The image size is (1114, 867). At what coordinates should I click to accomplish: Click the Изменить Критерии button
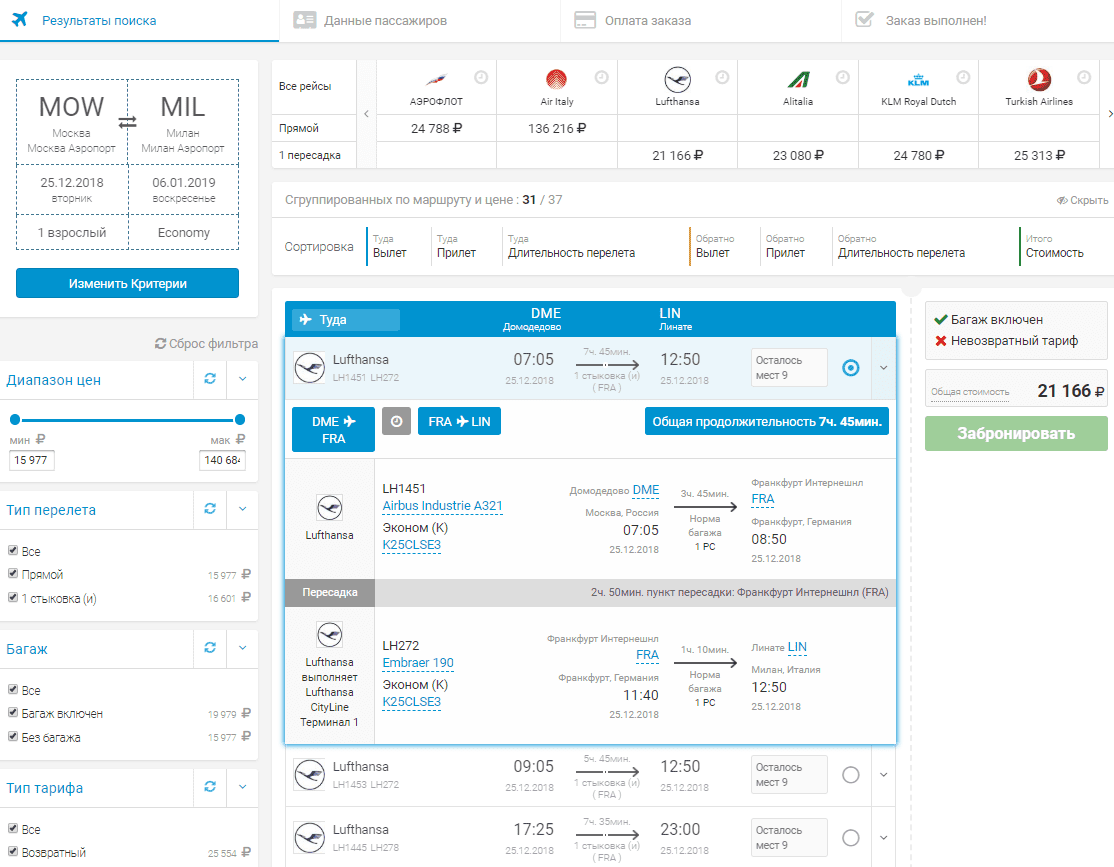pyautogui.click(x=127, y=283)
